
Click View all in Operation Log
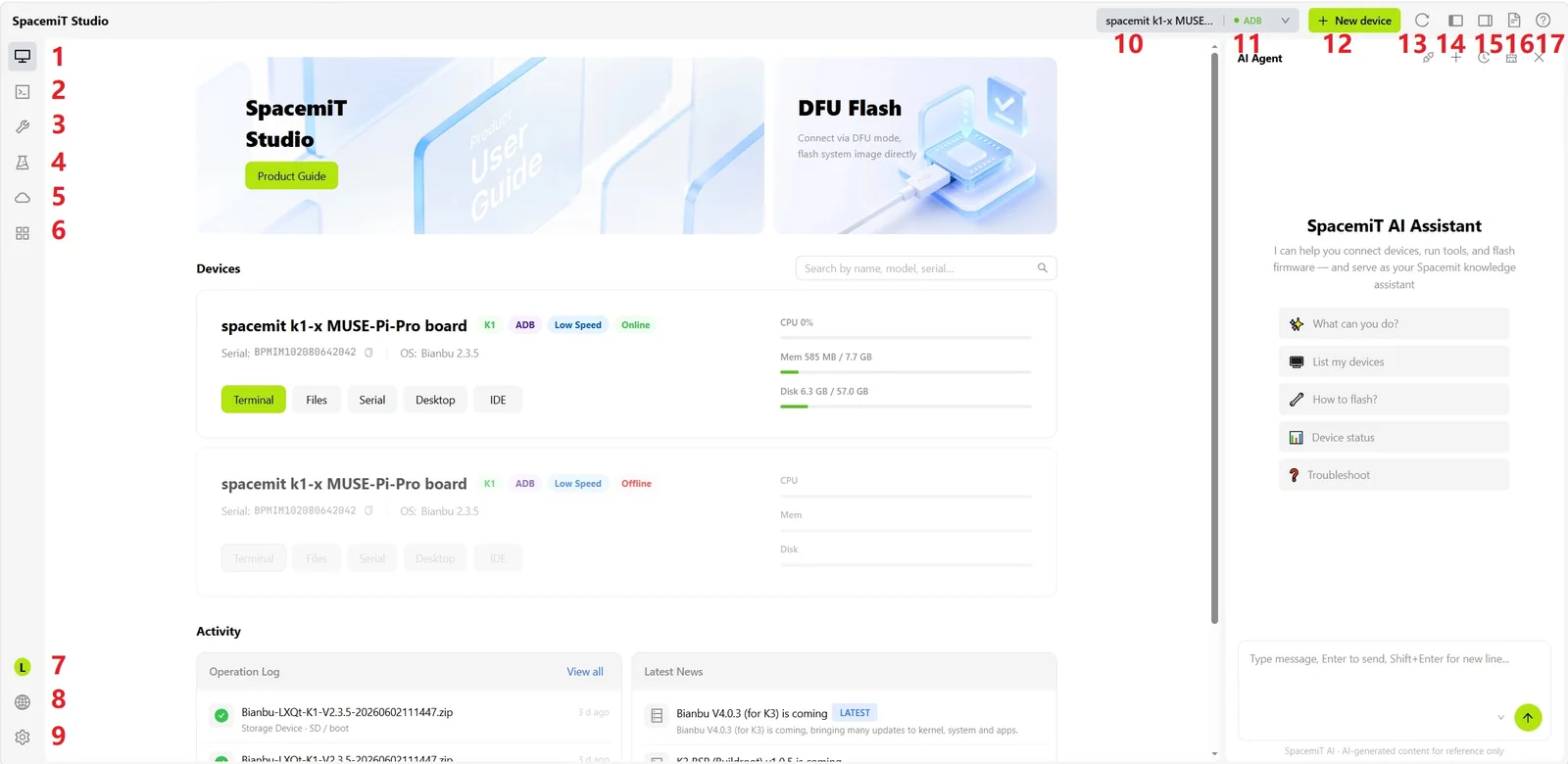tap(585, 672)
